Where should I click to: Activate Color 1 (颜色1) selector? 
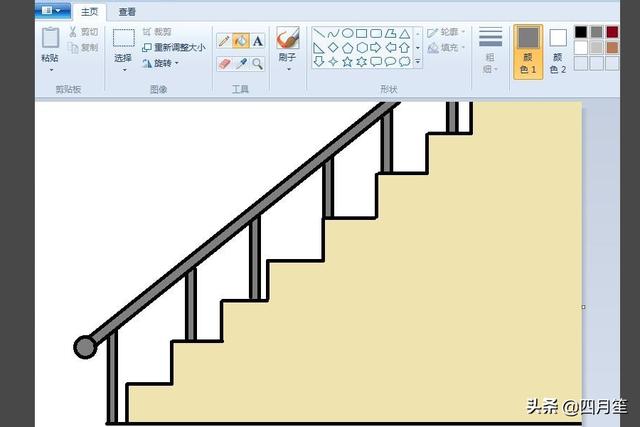(x=528, y=51)
